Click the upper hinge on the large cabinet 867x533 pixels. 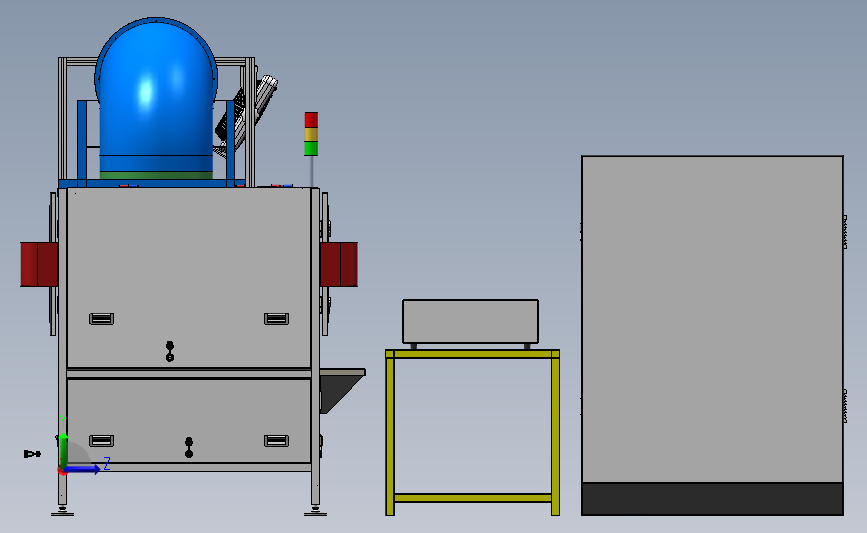[x=845, y=232]
